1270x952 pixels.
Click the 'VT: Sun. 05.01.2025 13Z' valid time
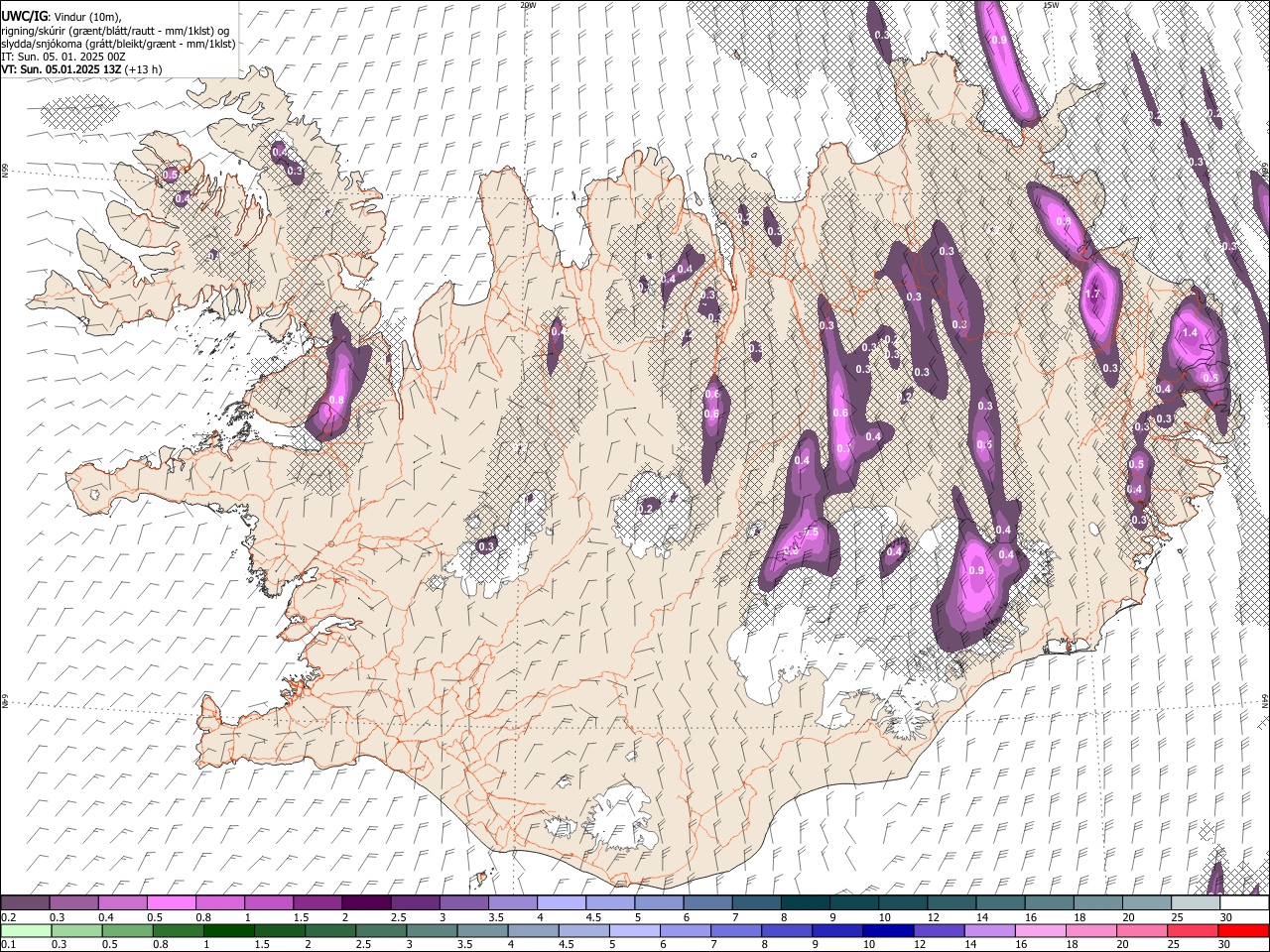coord(62,69)
